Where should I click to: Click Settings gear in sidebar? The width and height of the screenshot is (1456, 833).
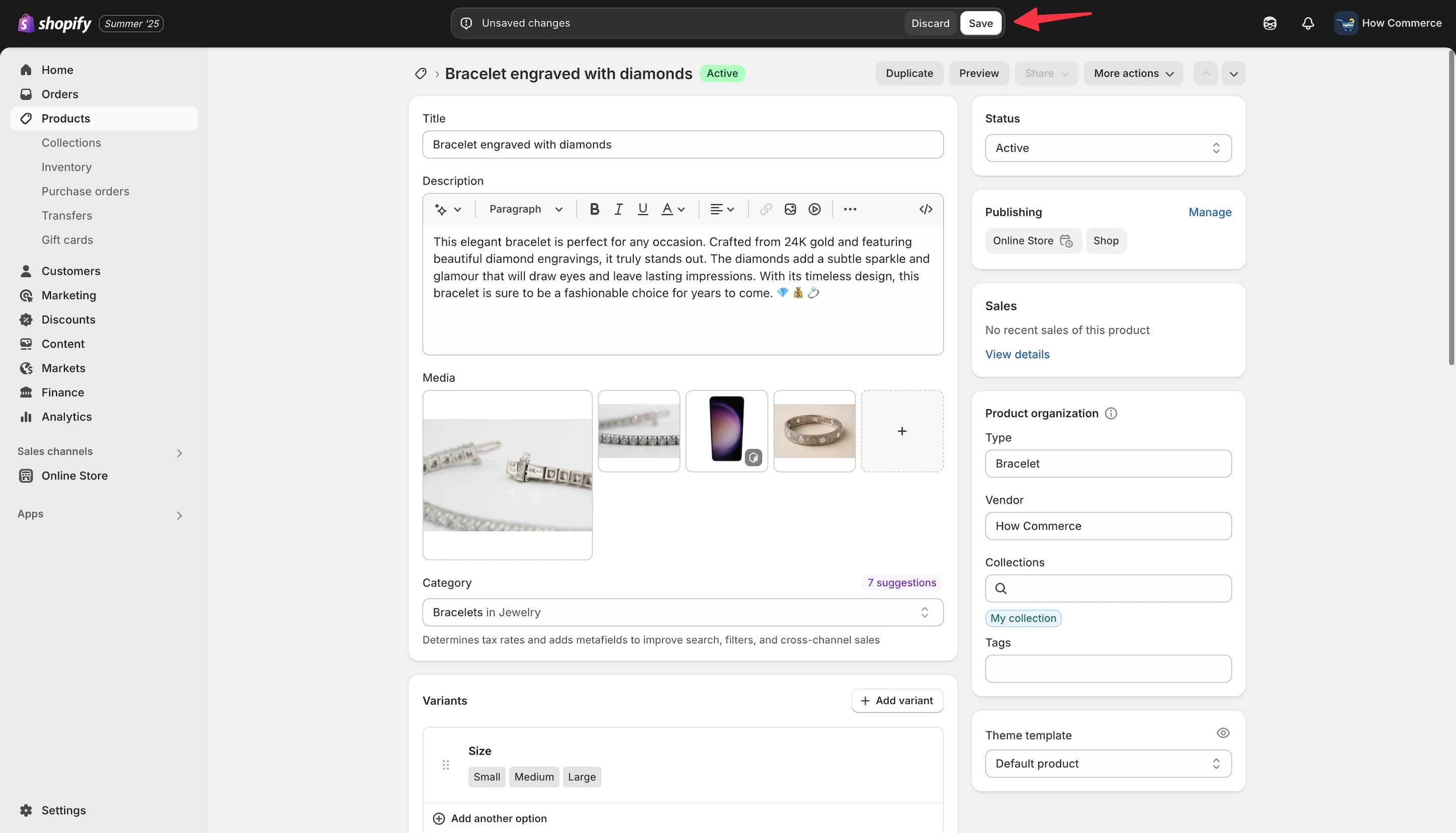click(26, 811)
